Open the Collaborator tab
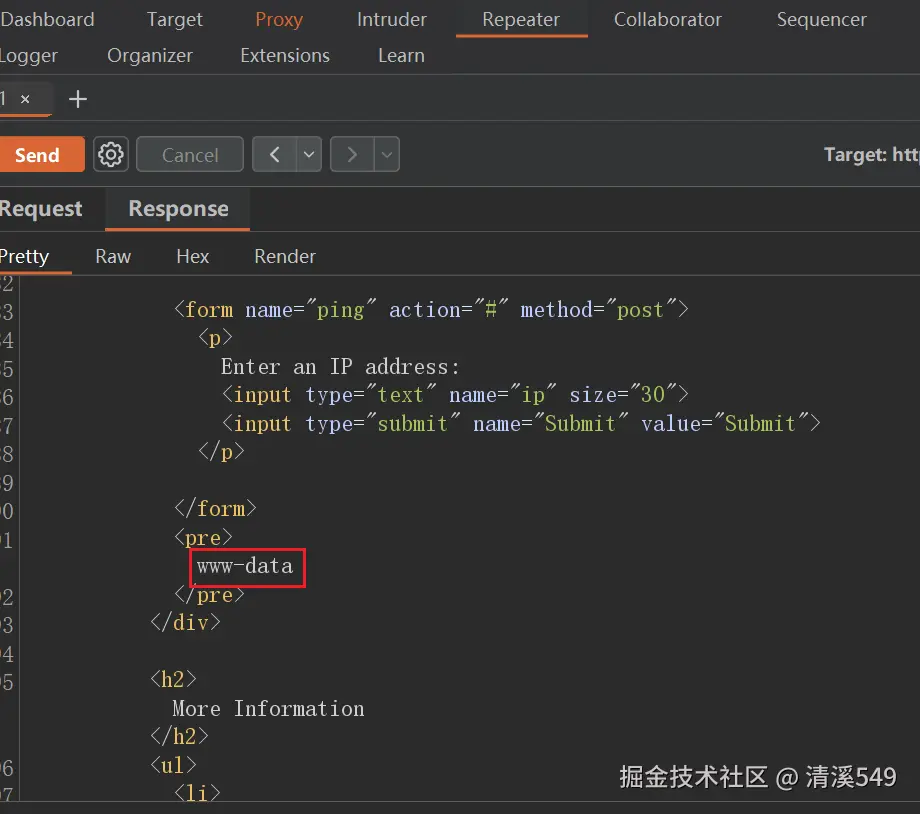 pos(668,19)
